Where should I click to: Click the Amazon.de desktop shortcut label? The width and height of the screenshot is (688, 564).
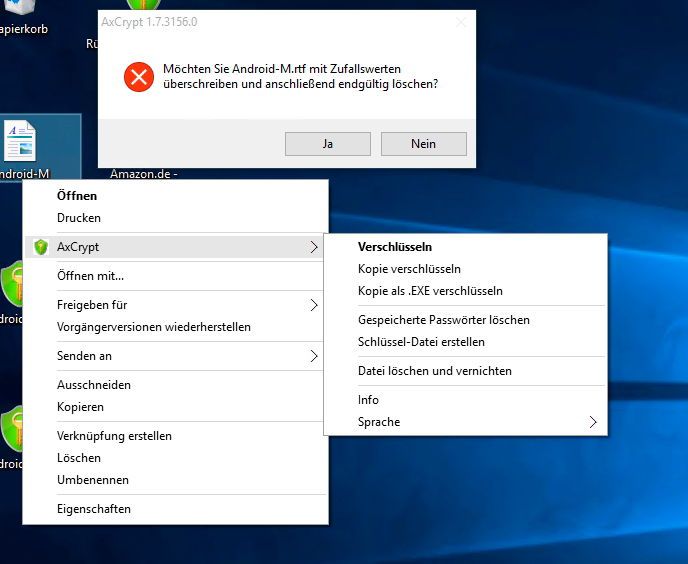[144, 174]
